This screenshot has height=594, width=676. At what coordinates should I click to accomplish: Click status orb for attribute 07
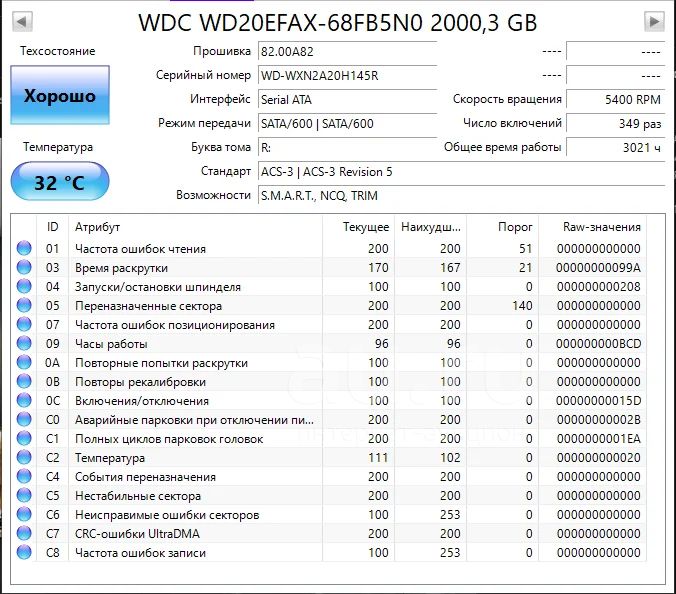point(24,324)
